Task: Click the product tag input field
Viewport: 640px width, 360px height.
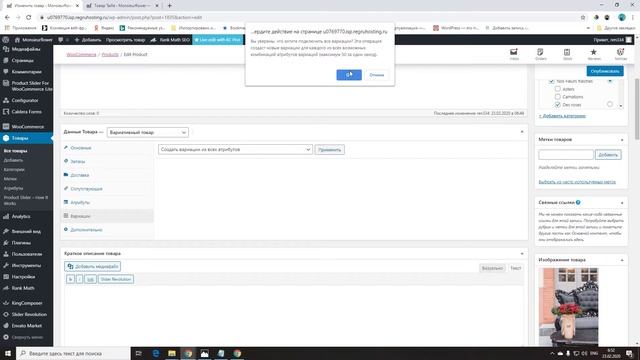Action: 566,155
